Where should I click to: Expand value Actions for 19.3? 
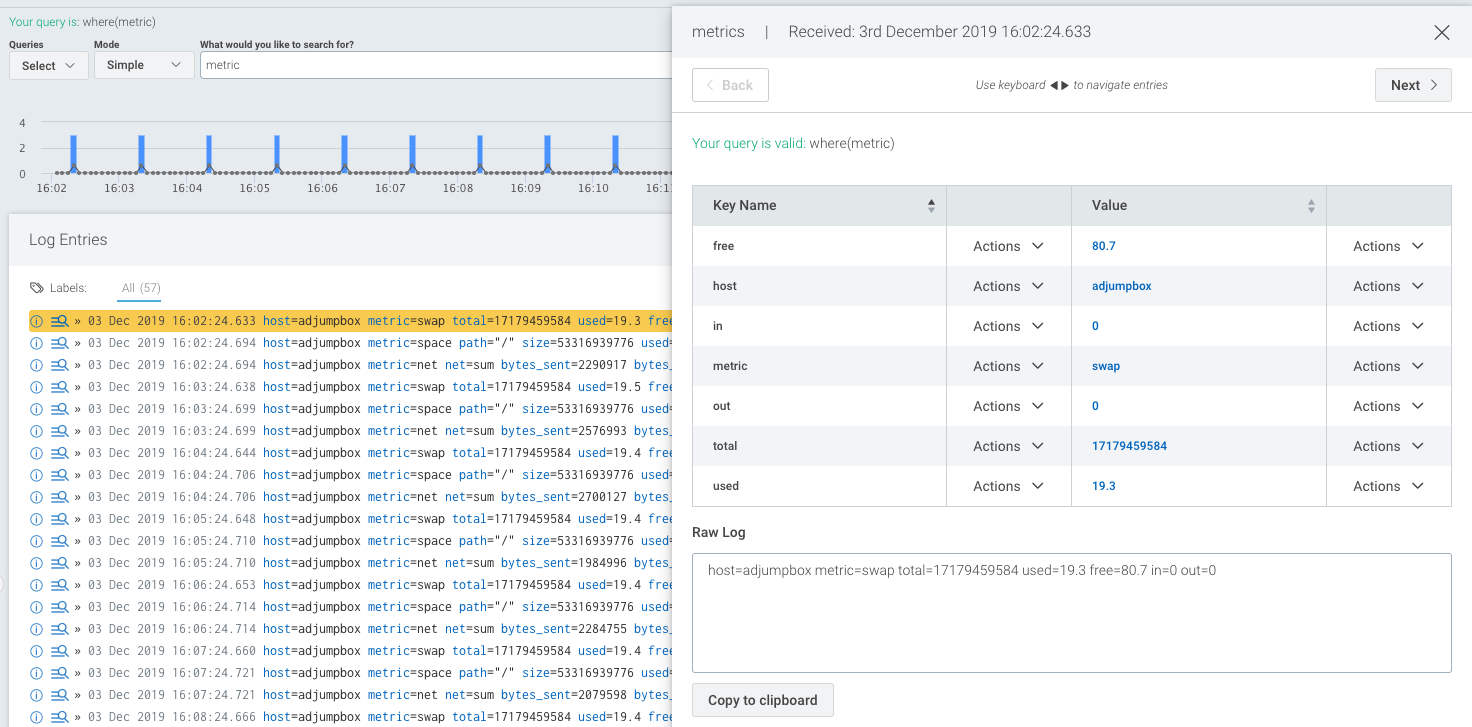[x=1388, y=486]
